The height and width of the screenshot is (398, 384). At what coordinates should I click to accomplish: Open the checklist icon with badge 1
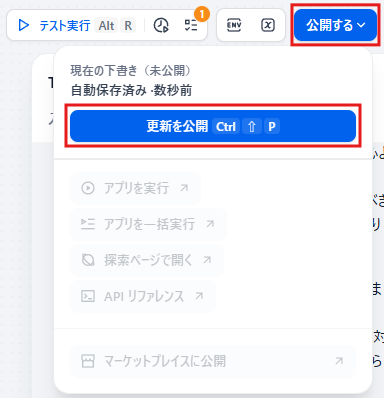[191, 25]
